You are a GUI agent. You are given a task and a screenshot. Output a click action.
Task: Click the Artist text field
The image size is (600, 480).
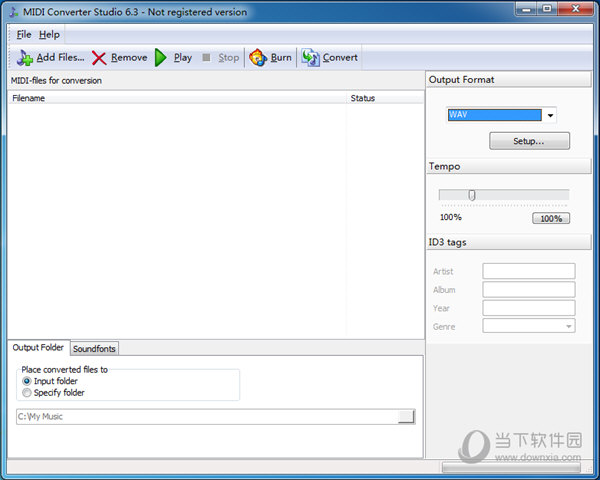(529, 271)
